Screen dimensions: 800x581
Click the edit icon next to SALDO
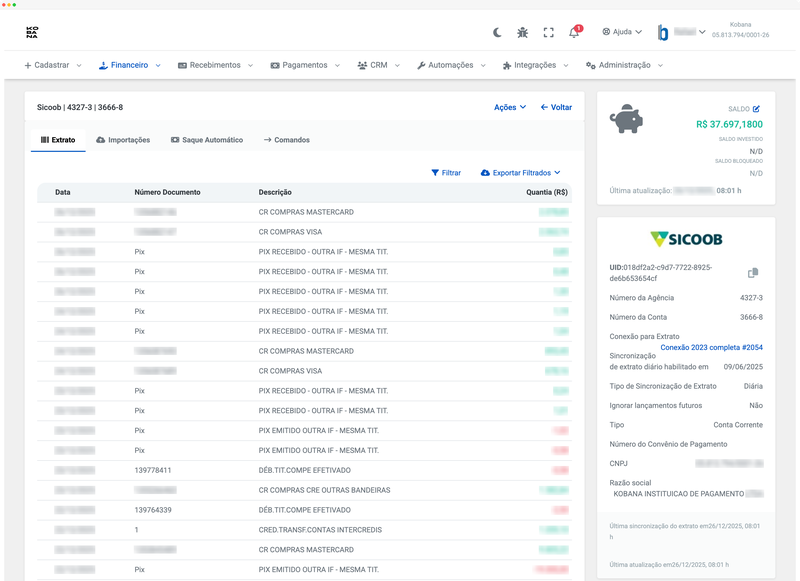point(756,108)
